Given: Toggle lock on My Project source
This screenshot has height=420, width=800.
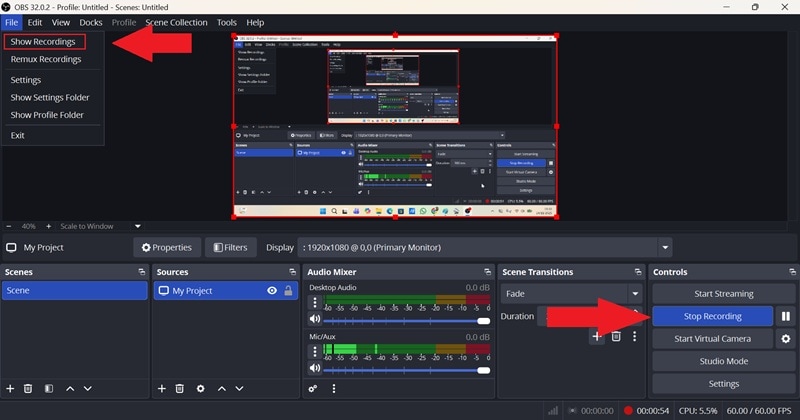Looking at the screenshot, I should [x=288, y=290].
